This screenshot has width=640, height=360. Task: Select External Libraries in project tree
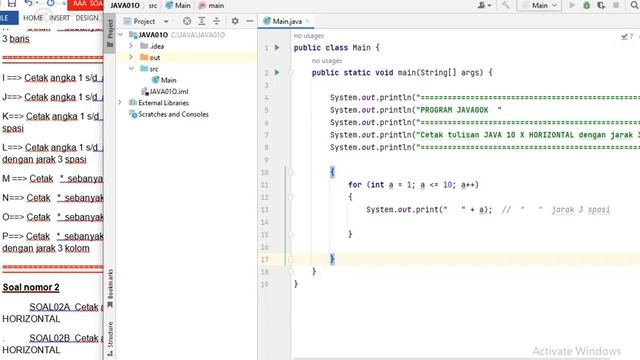tap(159, 103)
